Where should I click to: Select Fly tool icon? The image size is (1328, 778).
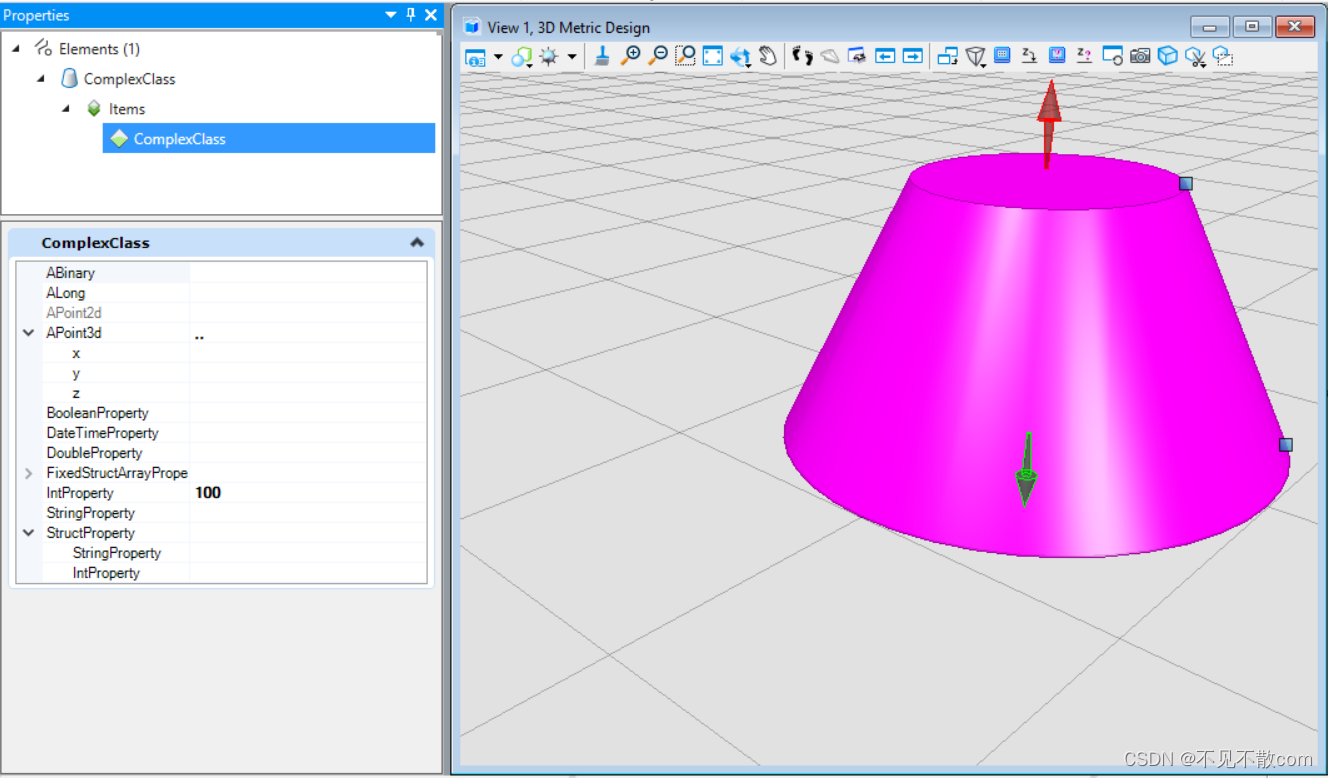click(830, 56)
